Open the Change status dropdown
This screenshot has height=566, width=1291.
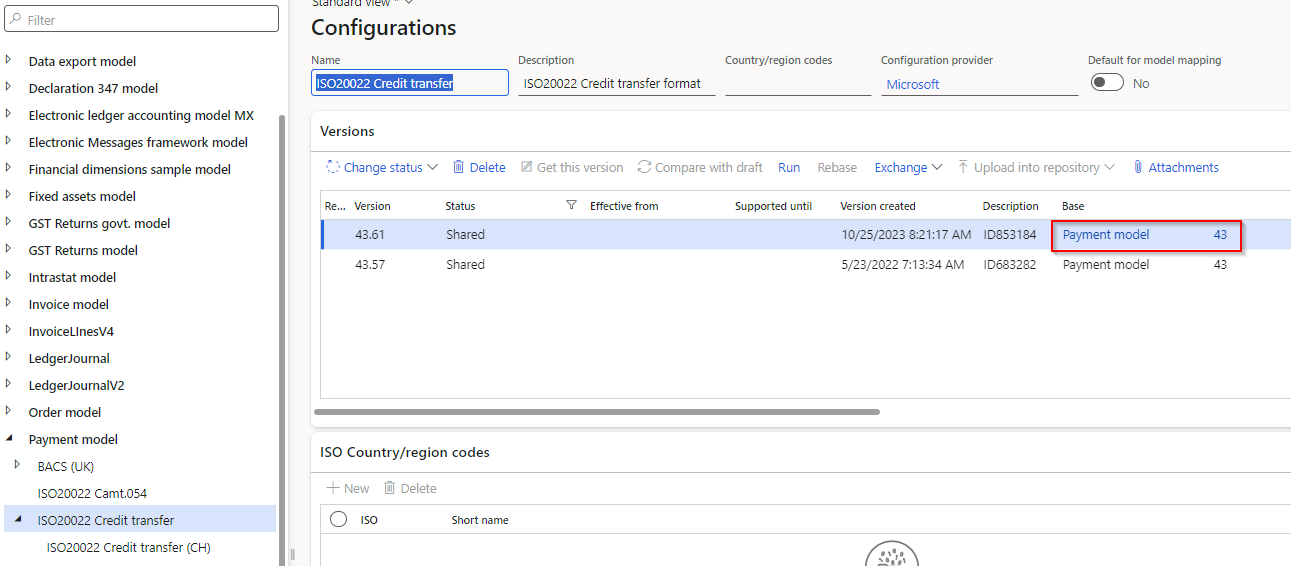click(x=382, y=167)
